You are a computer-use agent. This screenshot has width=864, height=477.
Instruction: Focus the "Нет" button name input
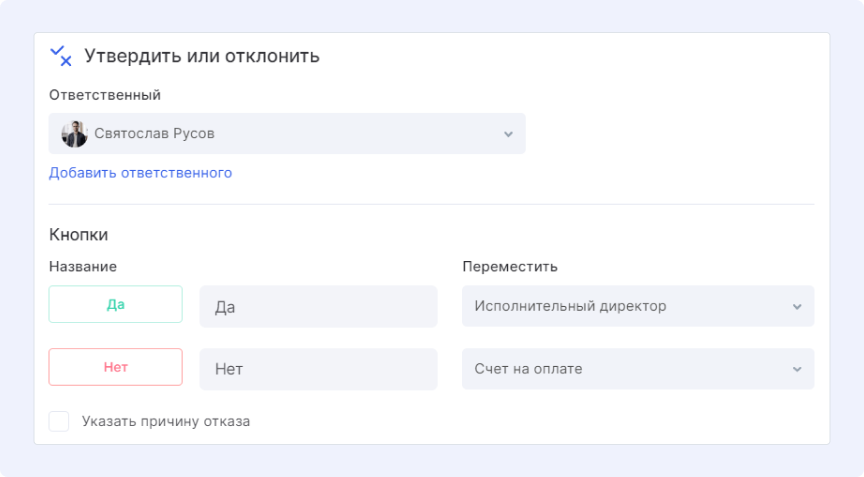tap(318, 369)
